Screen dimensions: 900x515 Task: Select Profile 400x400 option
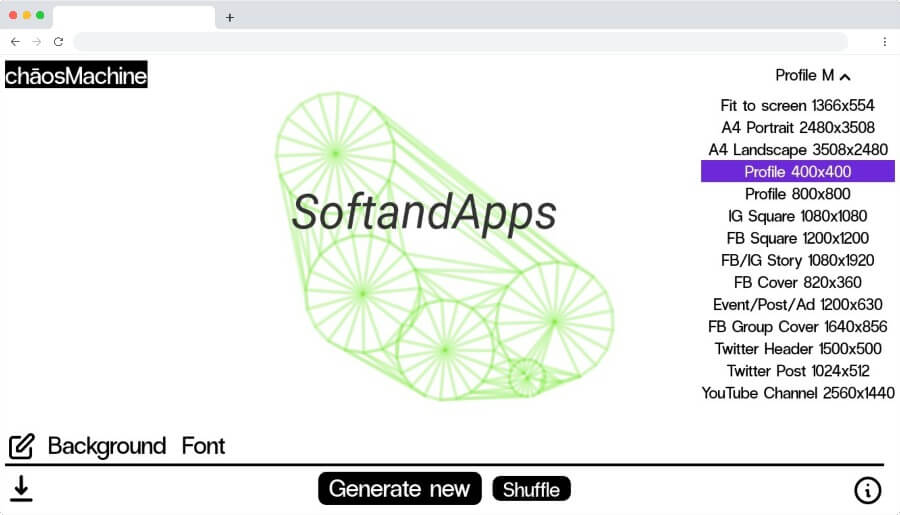point(797,172)
